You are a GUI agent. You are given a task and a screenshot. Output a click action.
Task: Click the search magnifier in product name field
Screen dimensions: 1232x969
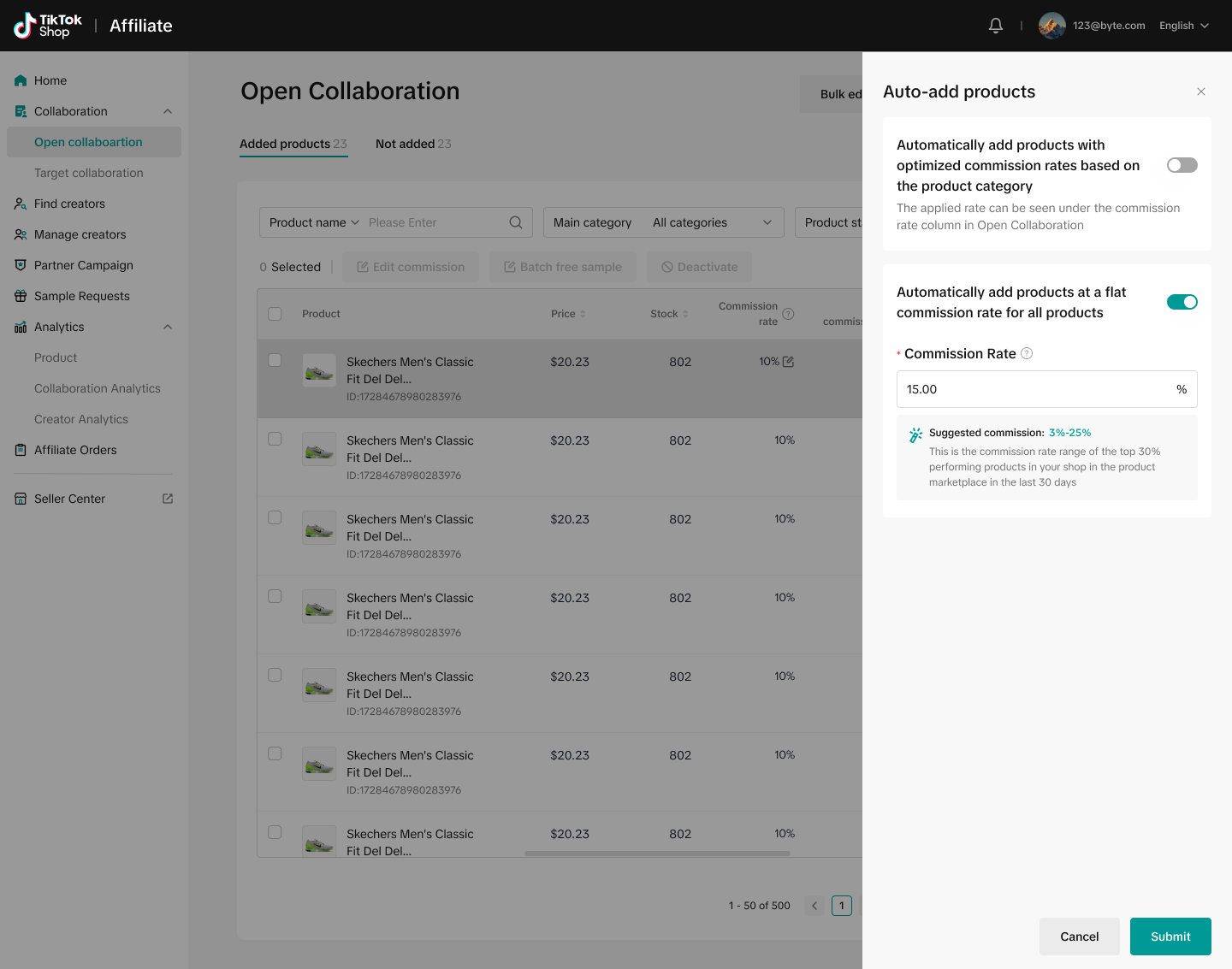516,222
